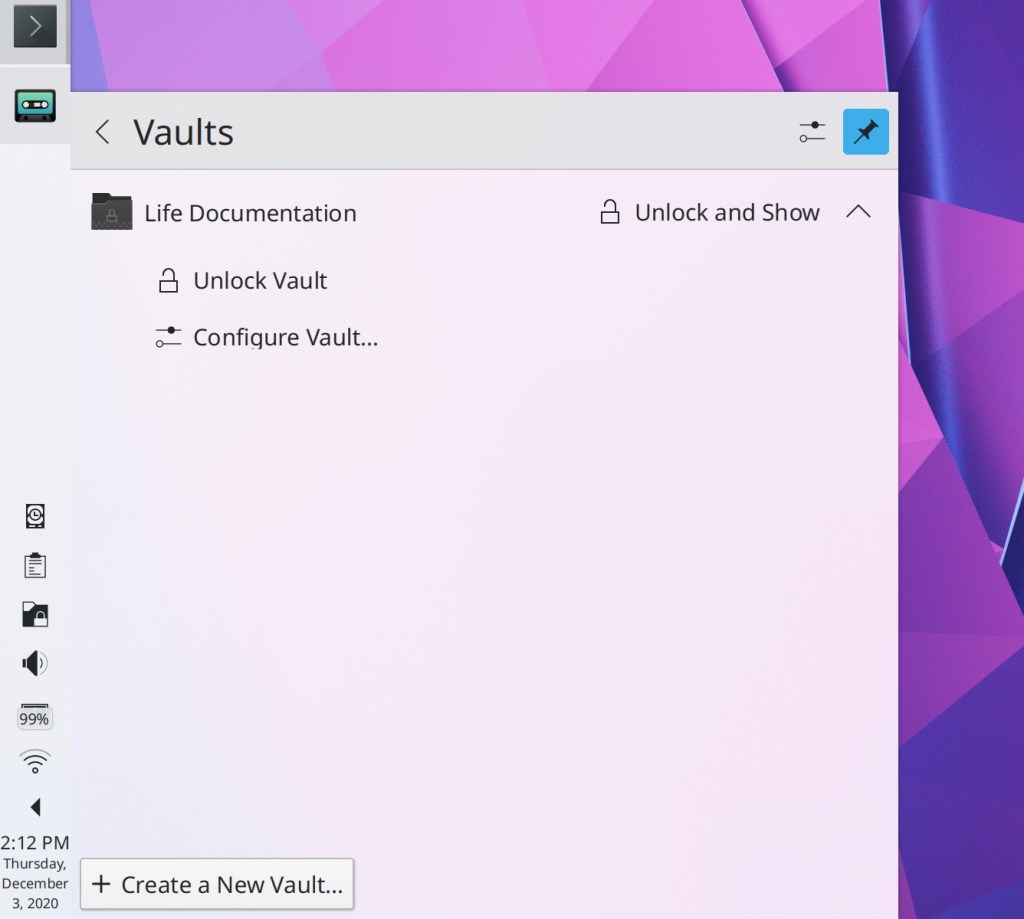The height and width of the screenshot is (919, 1024).
Task: Click Create a New Vault... button
Action: pyautogui.click(x=217, y=884)
